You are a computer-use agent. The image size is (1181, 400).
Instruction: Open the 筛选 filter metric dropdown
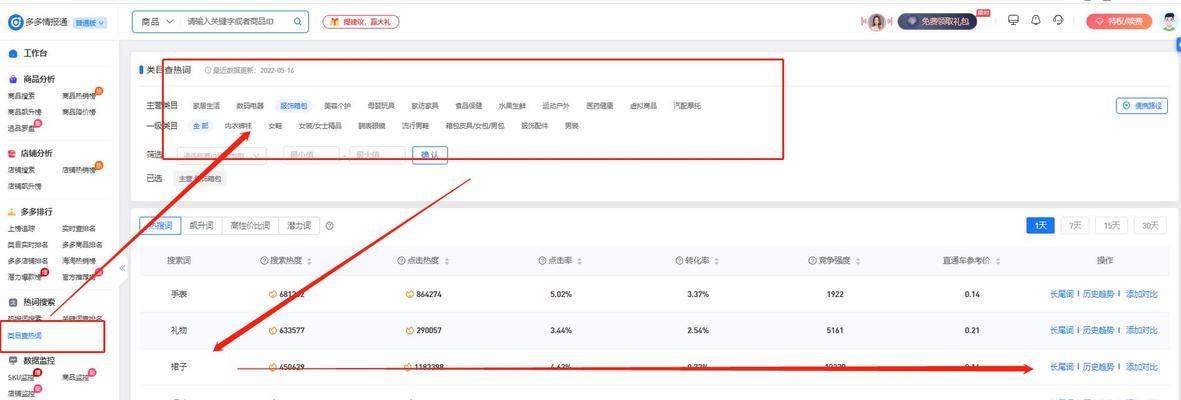[221, 155]
